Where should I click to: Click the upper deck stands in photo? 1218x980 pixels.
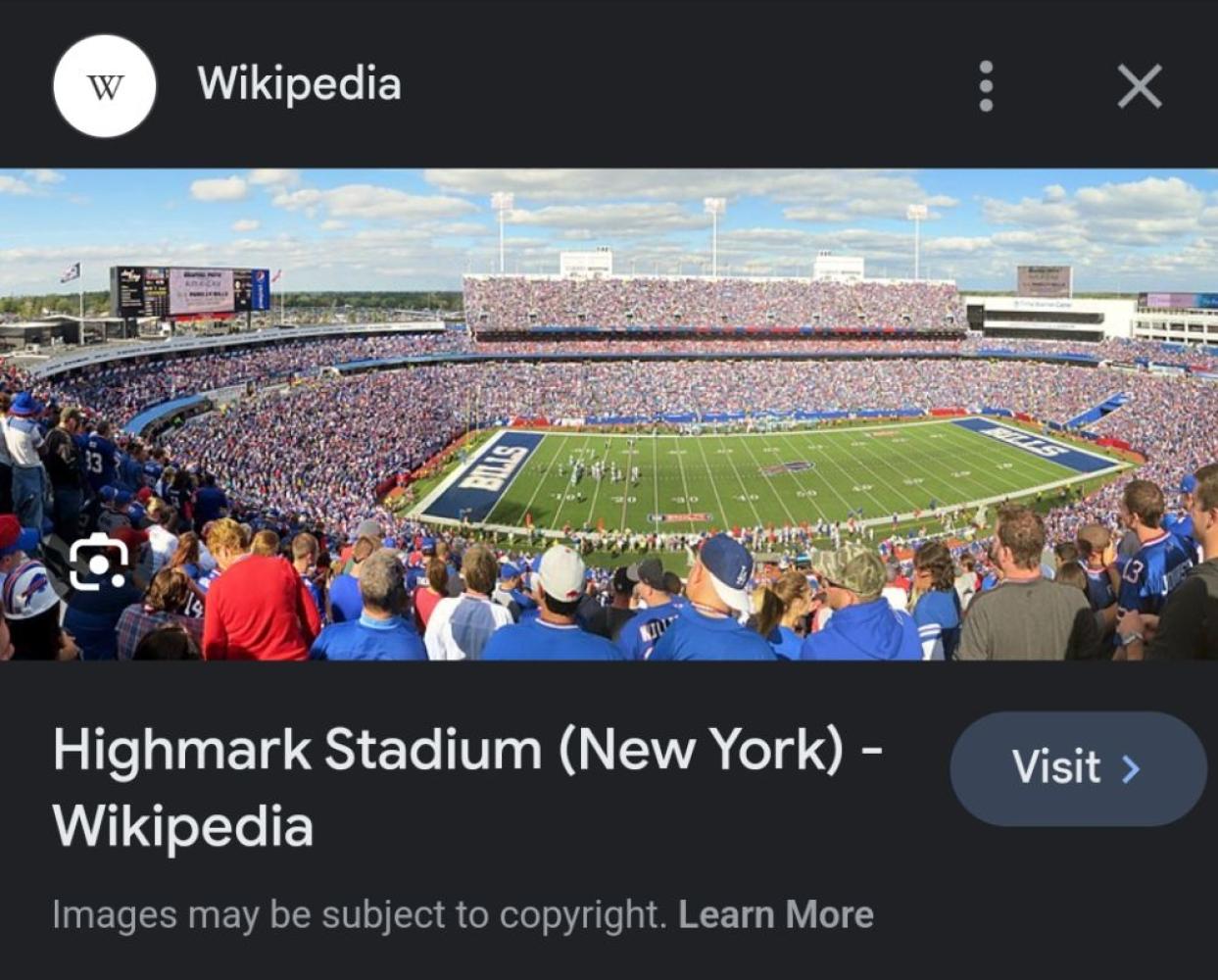click(x=713, y=303)
